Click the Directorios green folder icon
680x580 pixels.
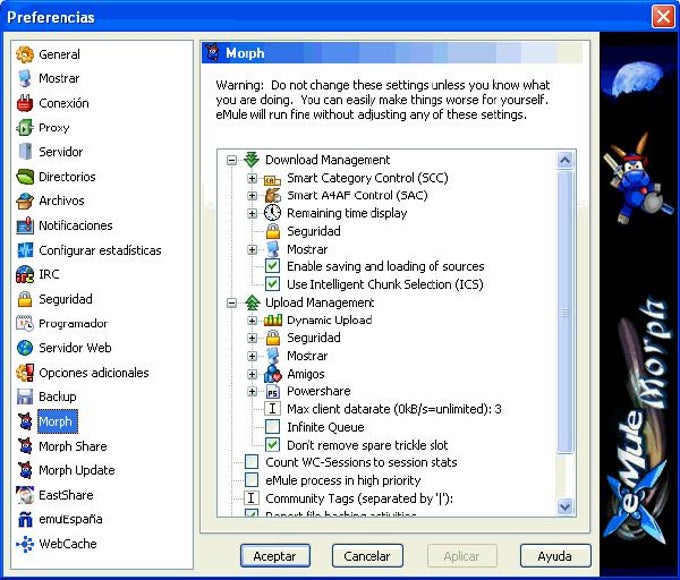tap(25, 177)
